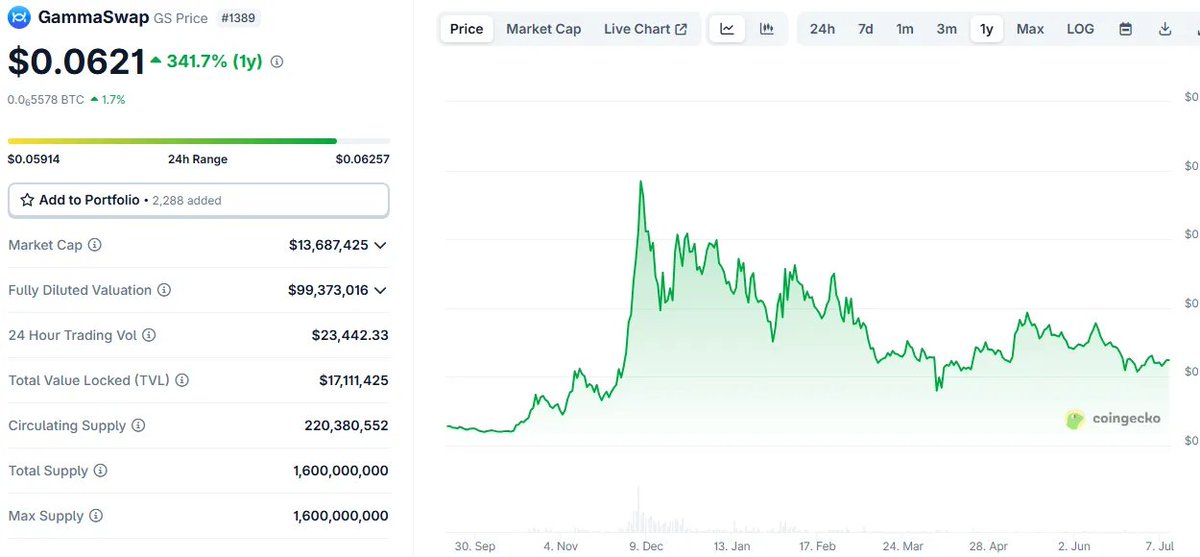Click the Add to Portfolio button
Viewport: 1200px width, 557px height.
[199, 200]
